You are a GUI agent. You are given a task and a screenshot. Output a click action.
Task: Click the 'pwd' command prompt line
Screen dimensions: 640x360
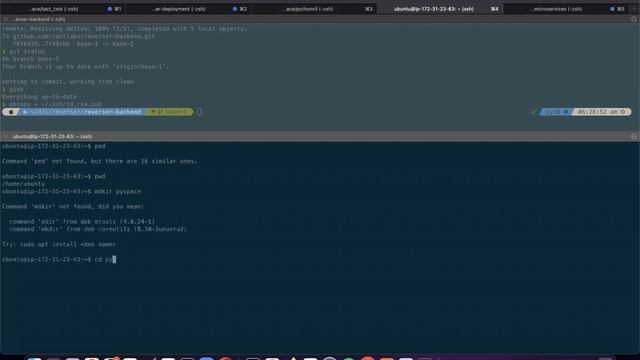[x=53, y=176]
